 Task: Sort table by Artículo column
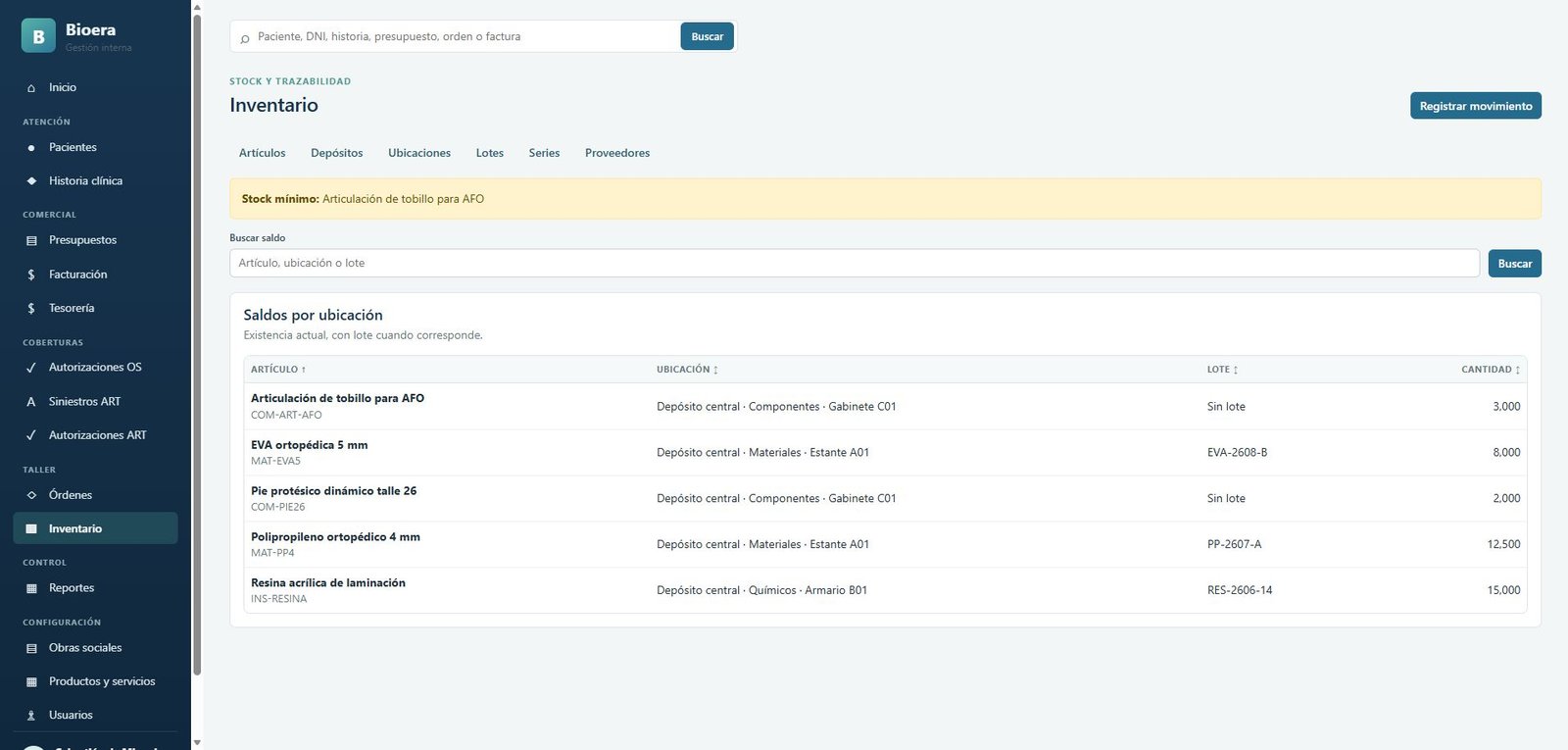pyautogui.click(x=278, y=370)
